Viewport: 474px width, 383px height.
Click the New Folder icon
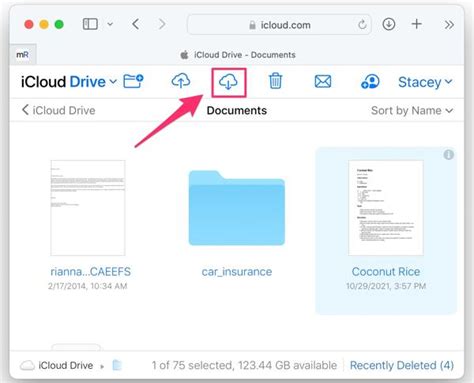pyautogui.click(x=133, y=81)
